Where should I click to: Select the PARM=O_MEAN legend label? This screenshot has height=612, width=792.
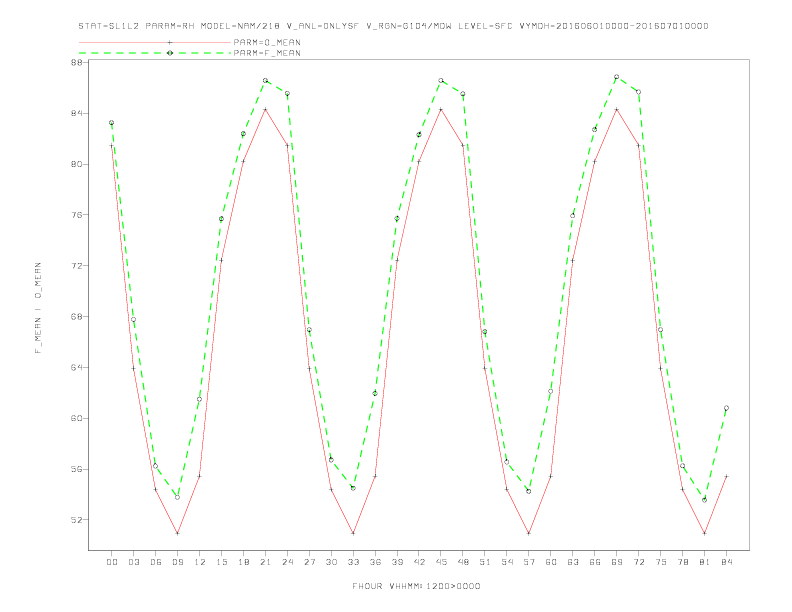[267, 42]
